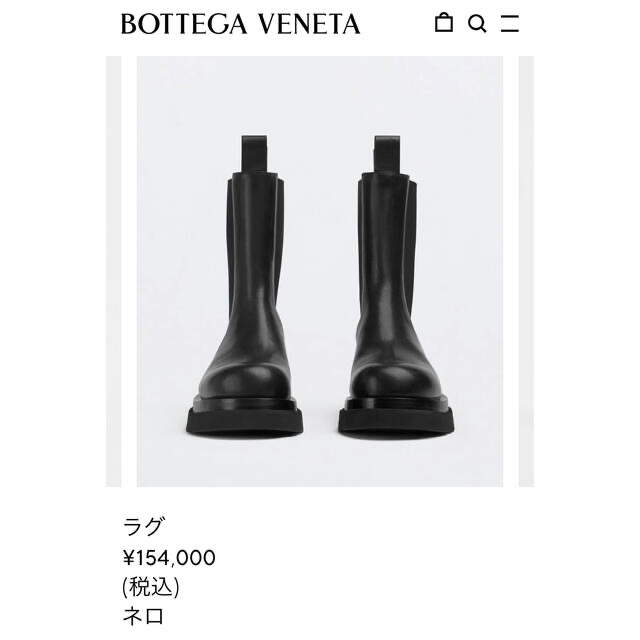Image resolution: width=640 pixels, height=640 pixels.
Task: Go to home via Bottega Veneta logo
Action: coord(240,24)
